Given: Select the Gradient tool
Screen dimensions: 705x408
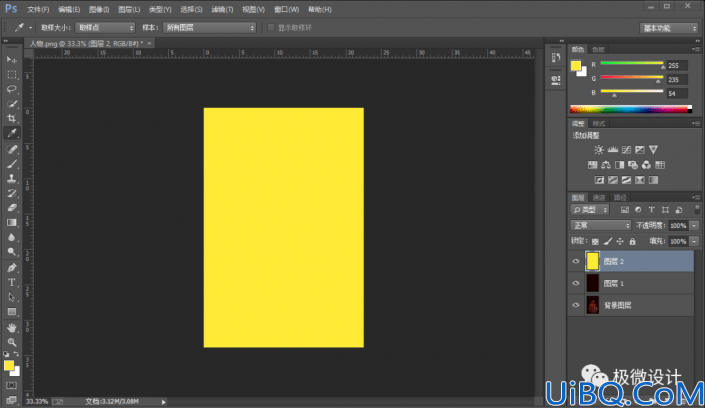Looking at the screenshot, I should pos(12,223).
